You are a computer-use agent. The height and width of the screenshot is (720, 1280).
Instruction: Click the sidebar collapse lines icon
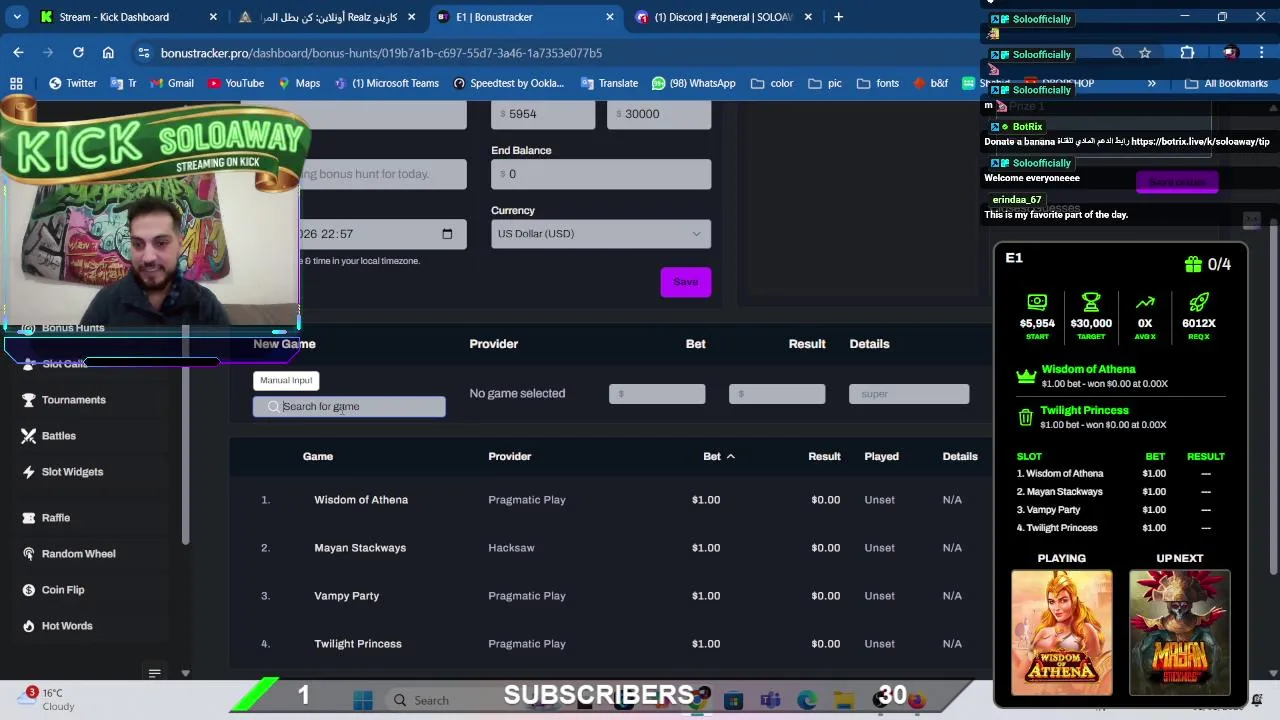[x=154, y=673]
